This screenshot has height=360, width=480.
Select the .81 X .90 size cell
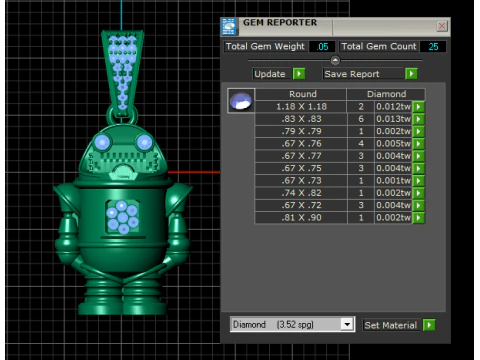coord(301,218)
